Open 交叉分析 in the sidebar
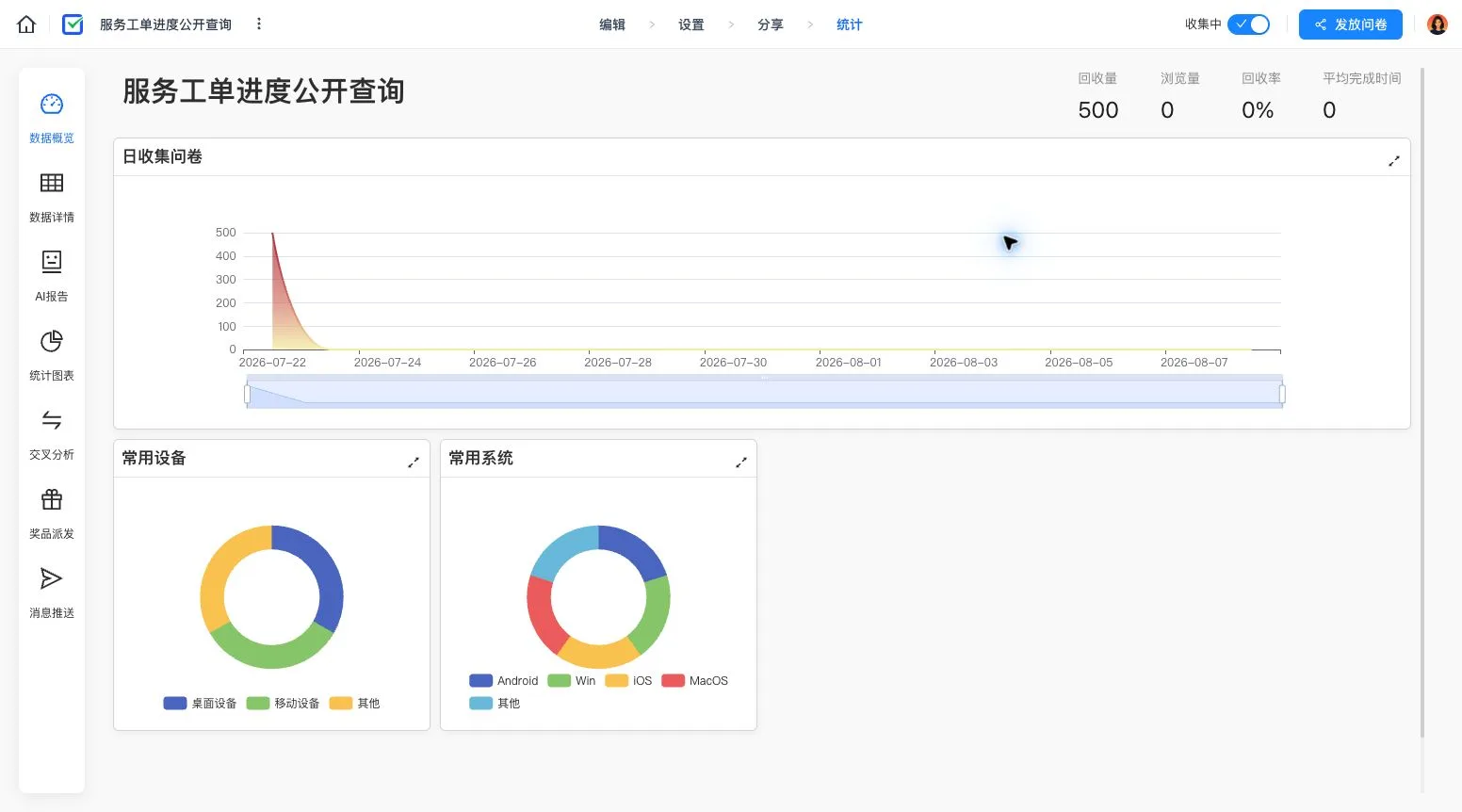 pos(52,435)
